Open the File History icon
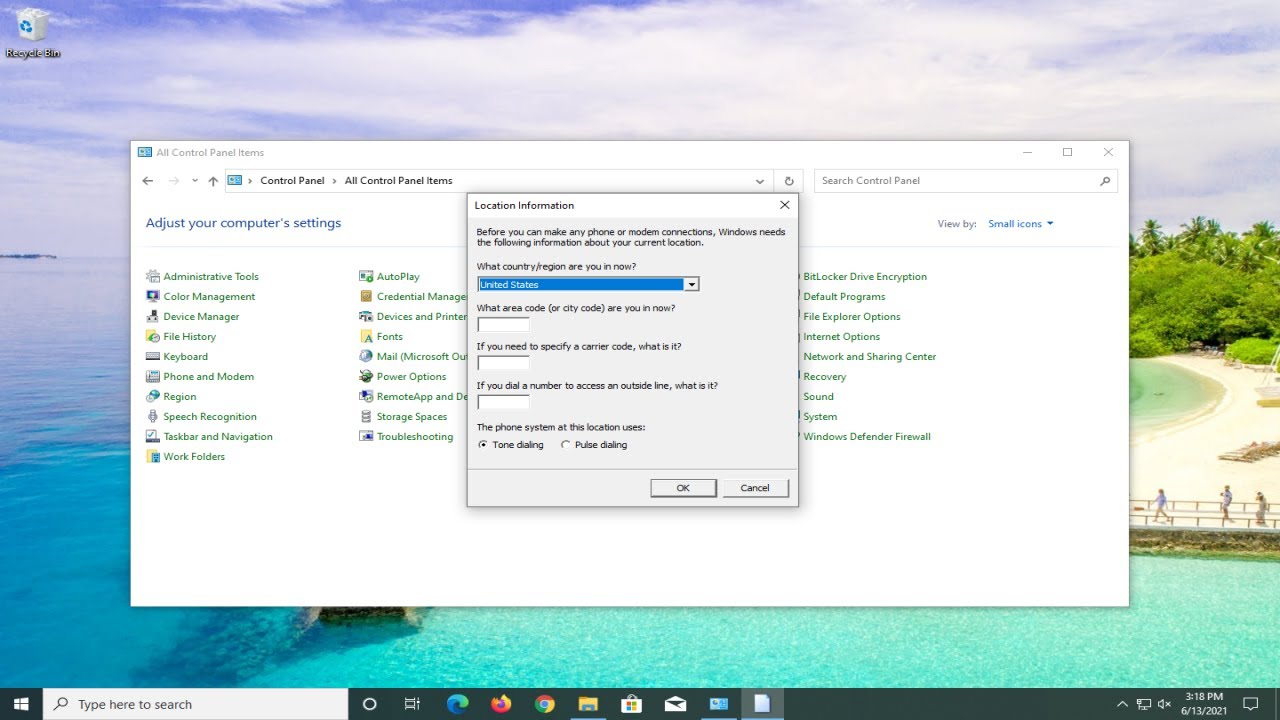The width and height of the screenshot is (1280, 720). point(153,337)
